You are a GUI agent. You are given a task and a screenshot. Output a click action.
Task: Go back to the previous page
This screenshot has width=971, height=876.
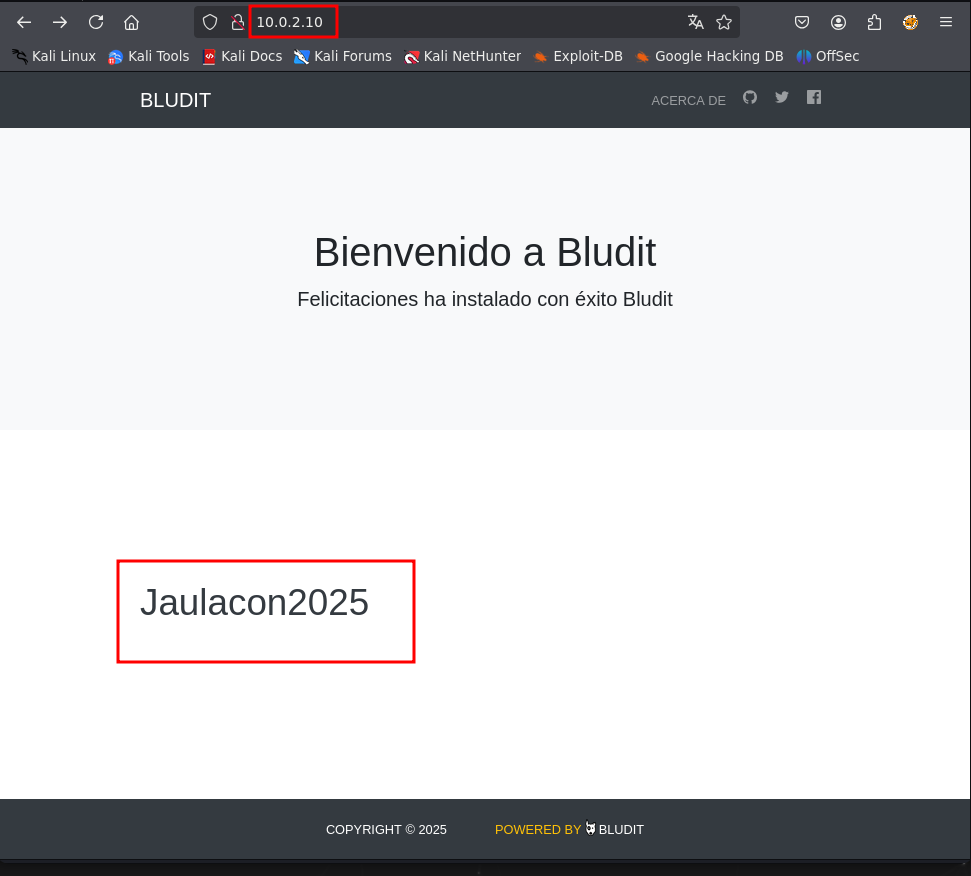24,22
